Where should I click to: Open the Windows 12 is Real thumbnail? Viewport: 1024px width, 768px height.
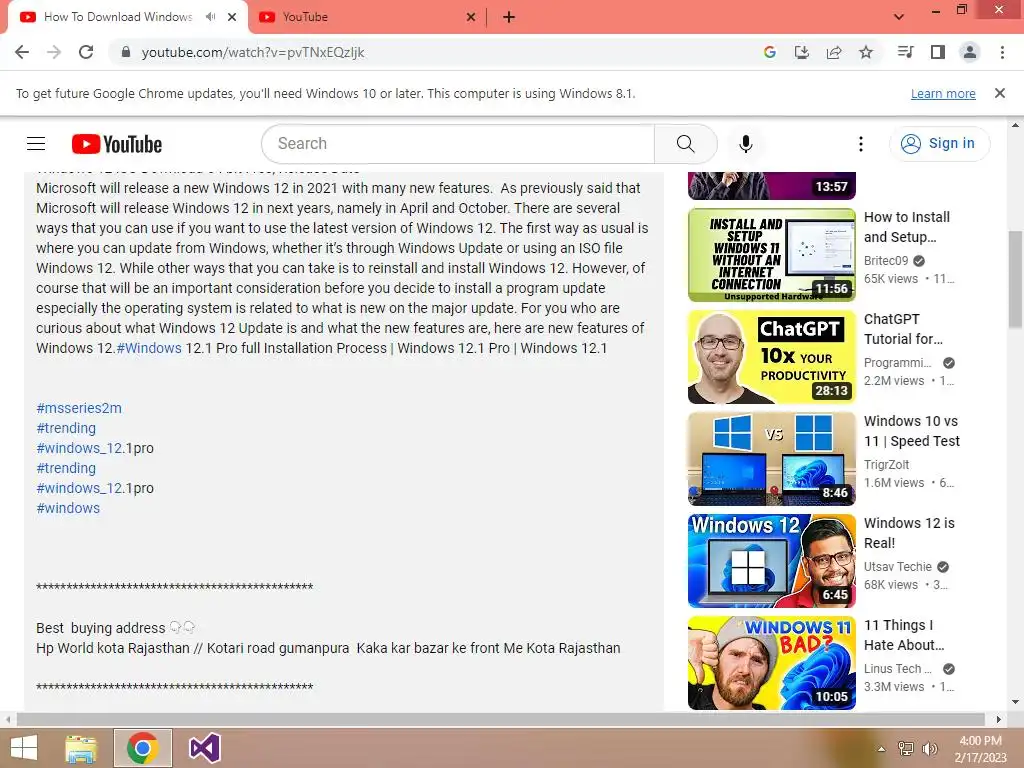771,560
